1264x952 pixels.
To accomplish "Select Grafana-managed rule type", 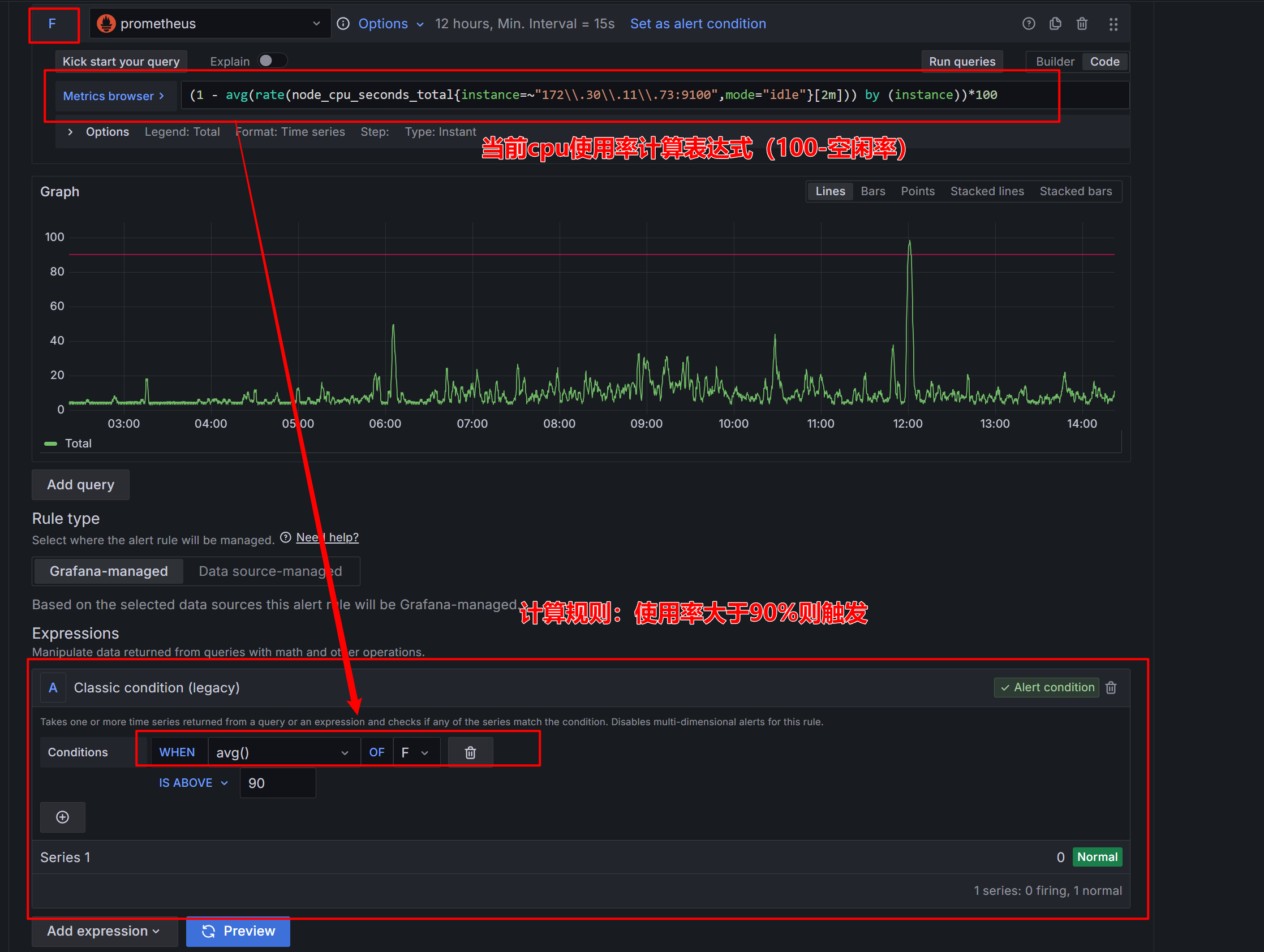I will pos(109,571).
